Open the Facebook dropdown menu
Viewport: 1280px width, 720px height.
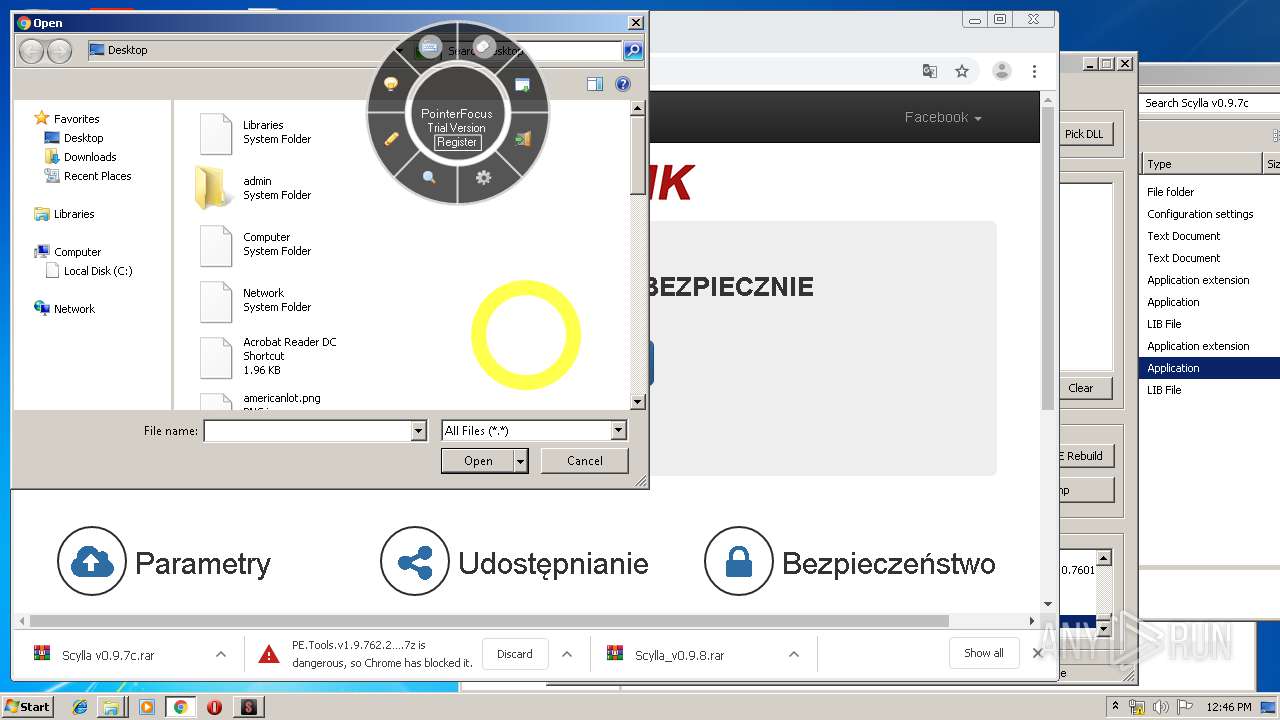pyautogui.click(x=943, y=117)
